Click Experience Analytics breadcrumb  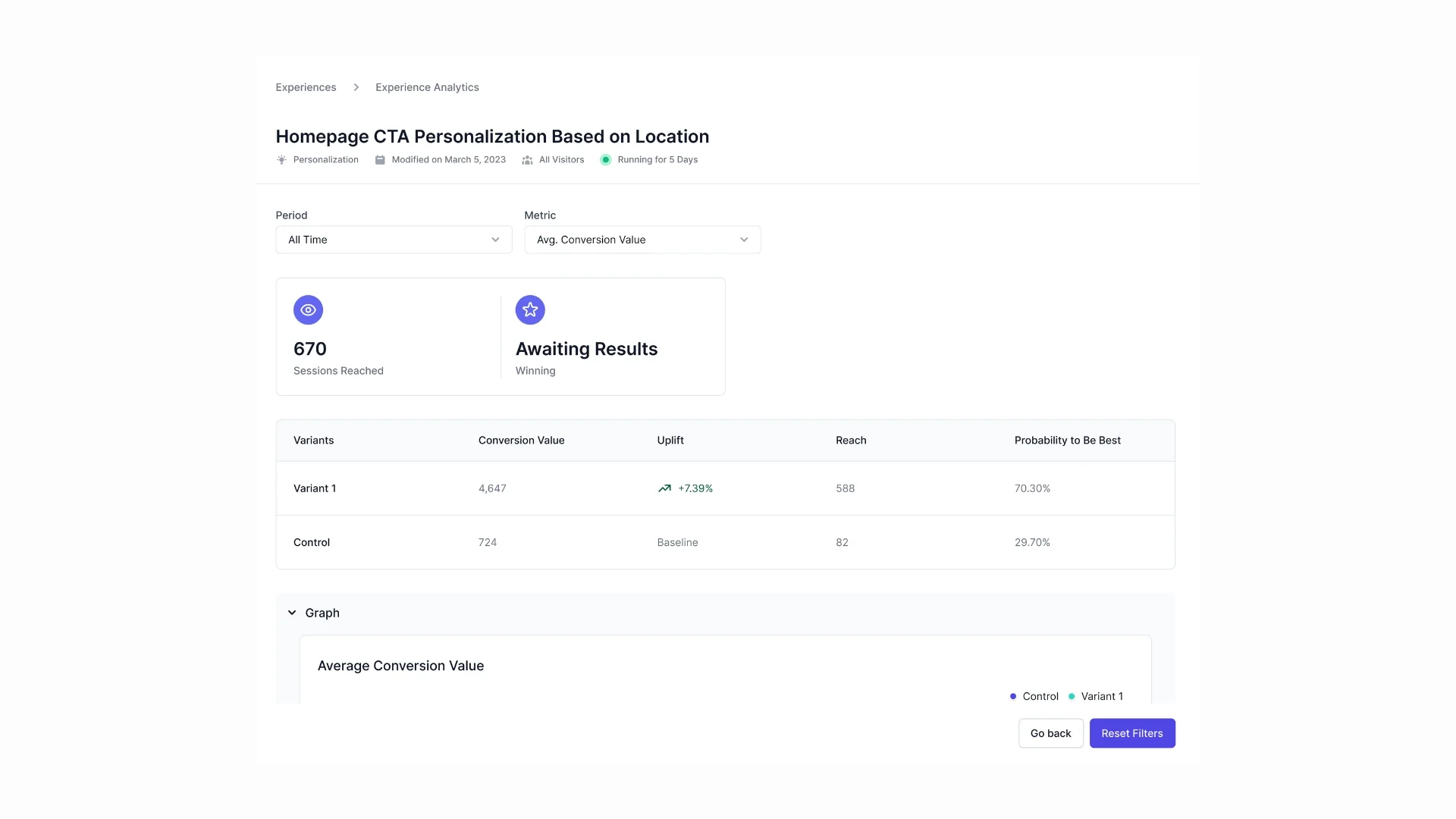pos(427,87)
